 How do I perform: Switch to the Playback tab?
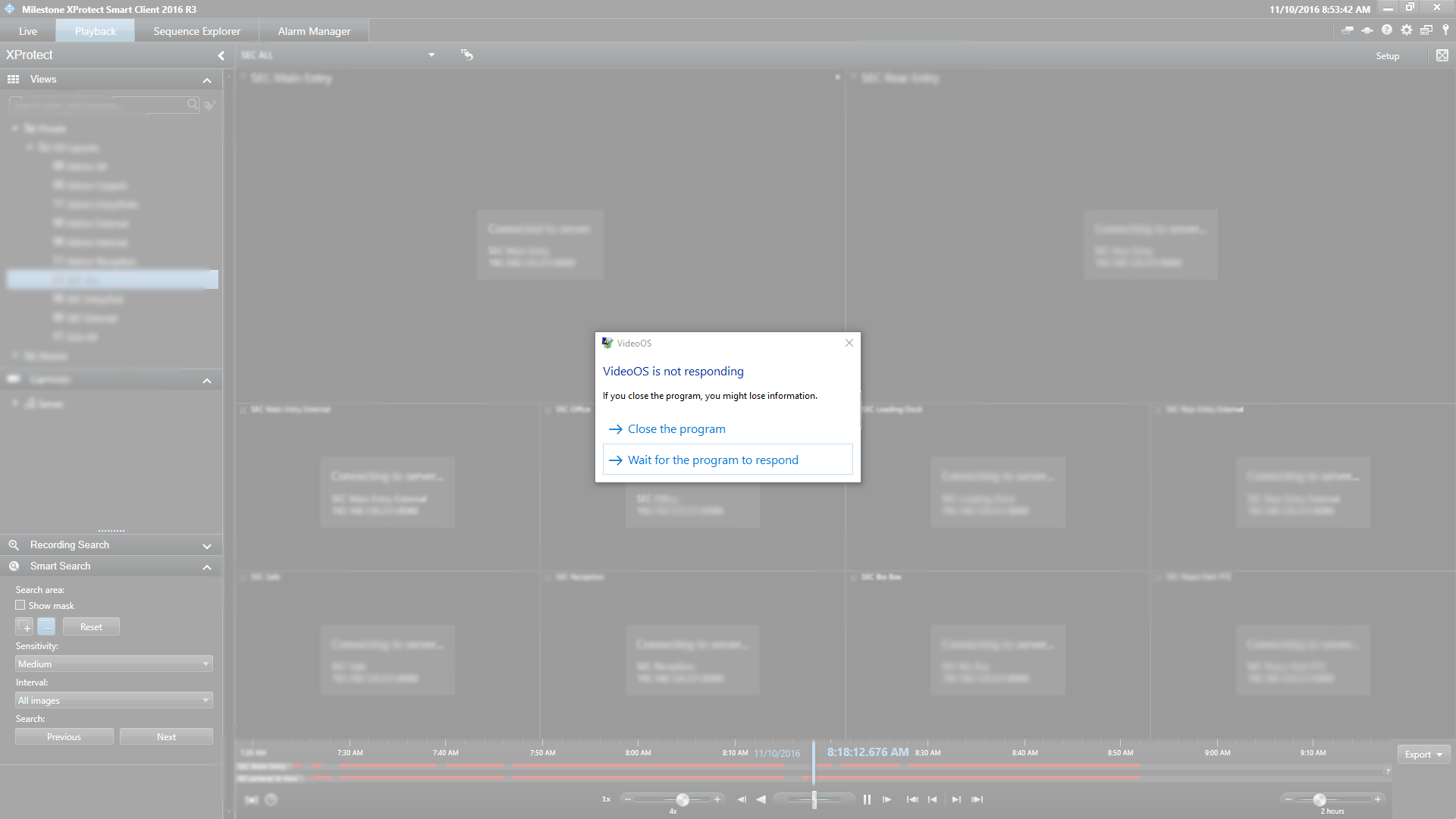pyautogui.click(x=96, y=31)
